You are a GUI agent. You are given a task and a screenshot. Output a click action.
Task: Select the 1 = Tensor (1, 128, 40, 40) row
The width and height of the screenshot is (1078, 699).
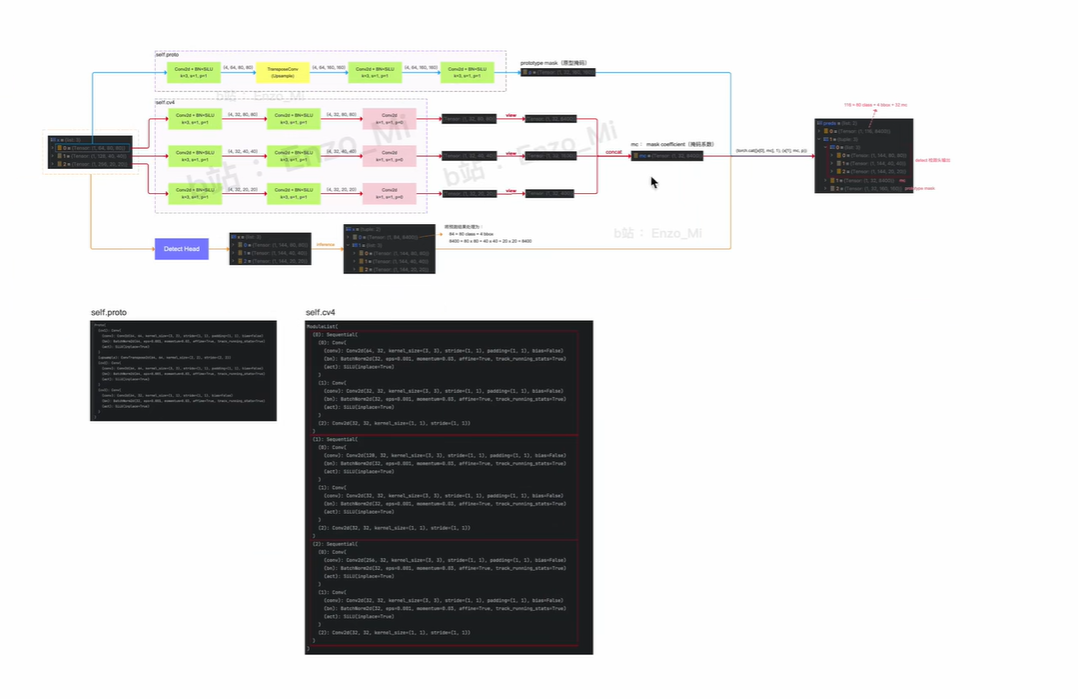(x=91, y=156)
